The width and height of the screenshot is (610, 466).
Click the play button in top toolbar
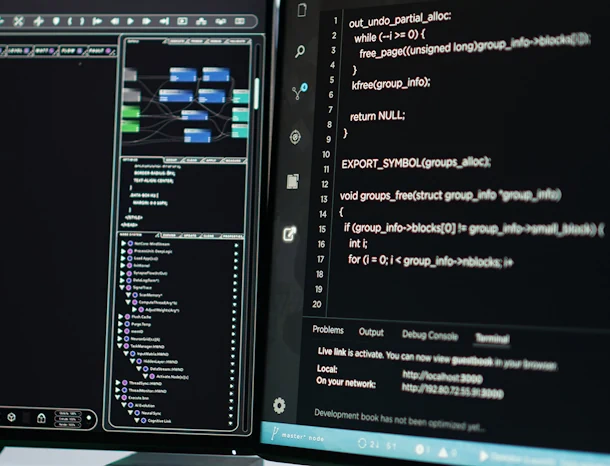pos(130,21)
